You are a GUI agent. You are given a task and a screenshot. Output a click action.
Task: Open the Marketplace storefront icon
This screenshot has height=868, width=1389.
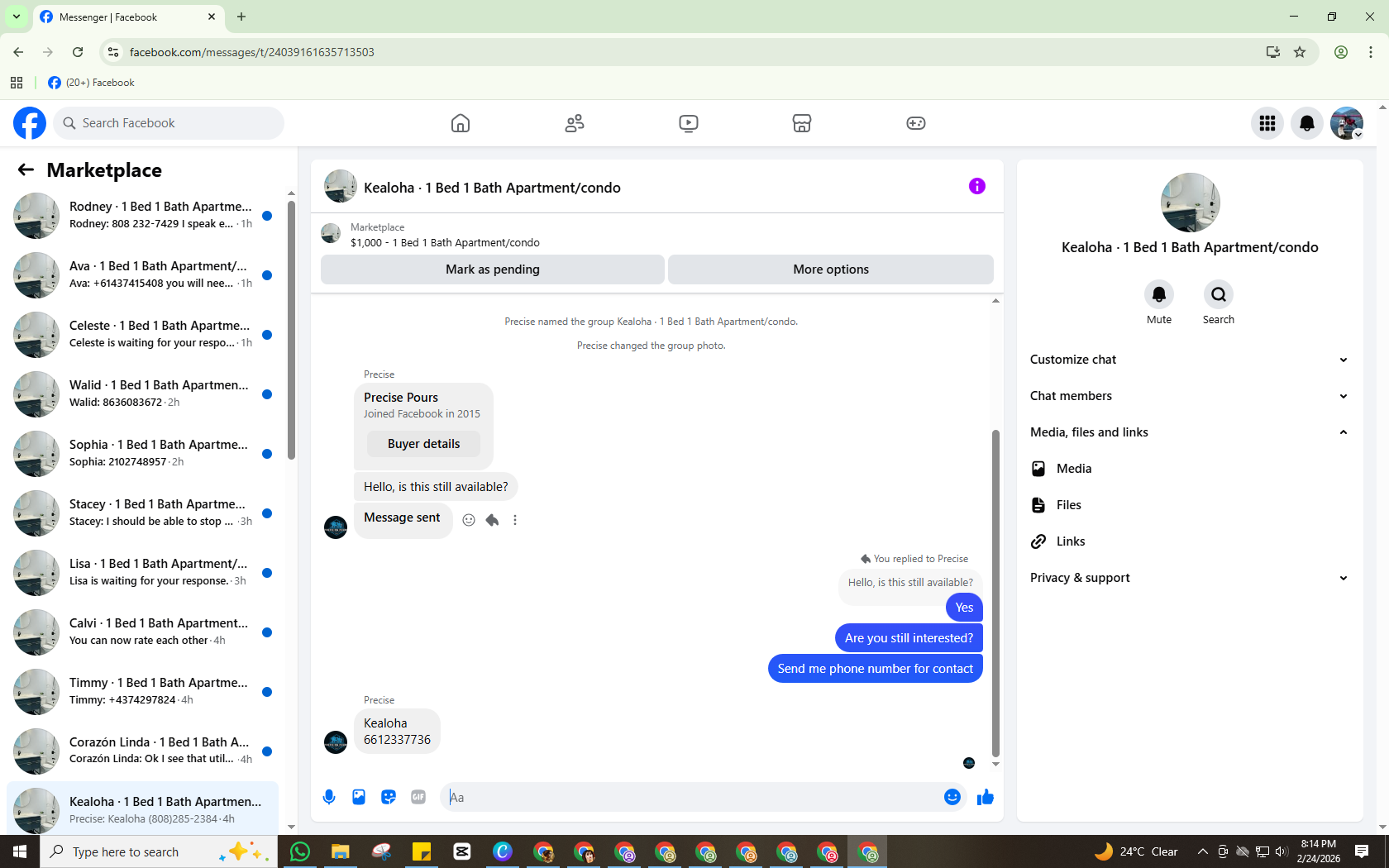[x=802, y=123]
